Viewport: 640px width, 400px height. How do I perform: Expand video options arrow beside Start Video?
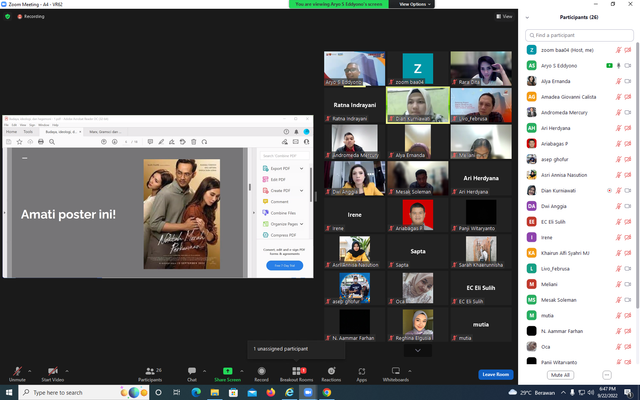[x=67, y=371]
